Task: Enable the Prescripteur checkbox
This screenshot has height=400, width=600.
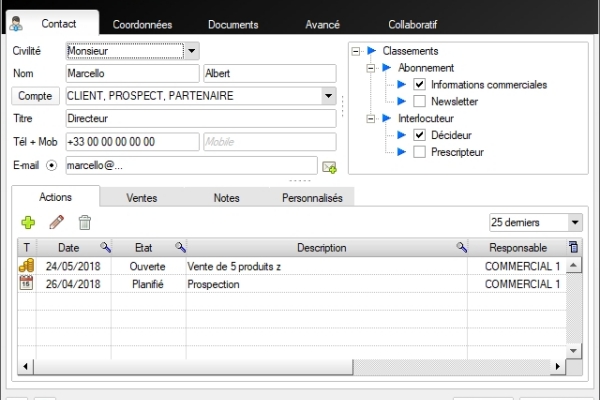Action: (x=420, y=152)
